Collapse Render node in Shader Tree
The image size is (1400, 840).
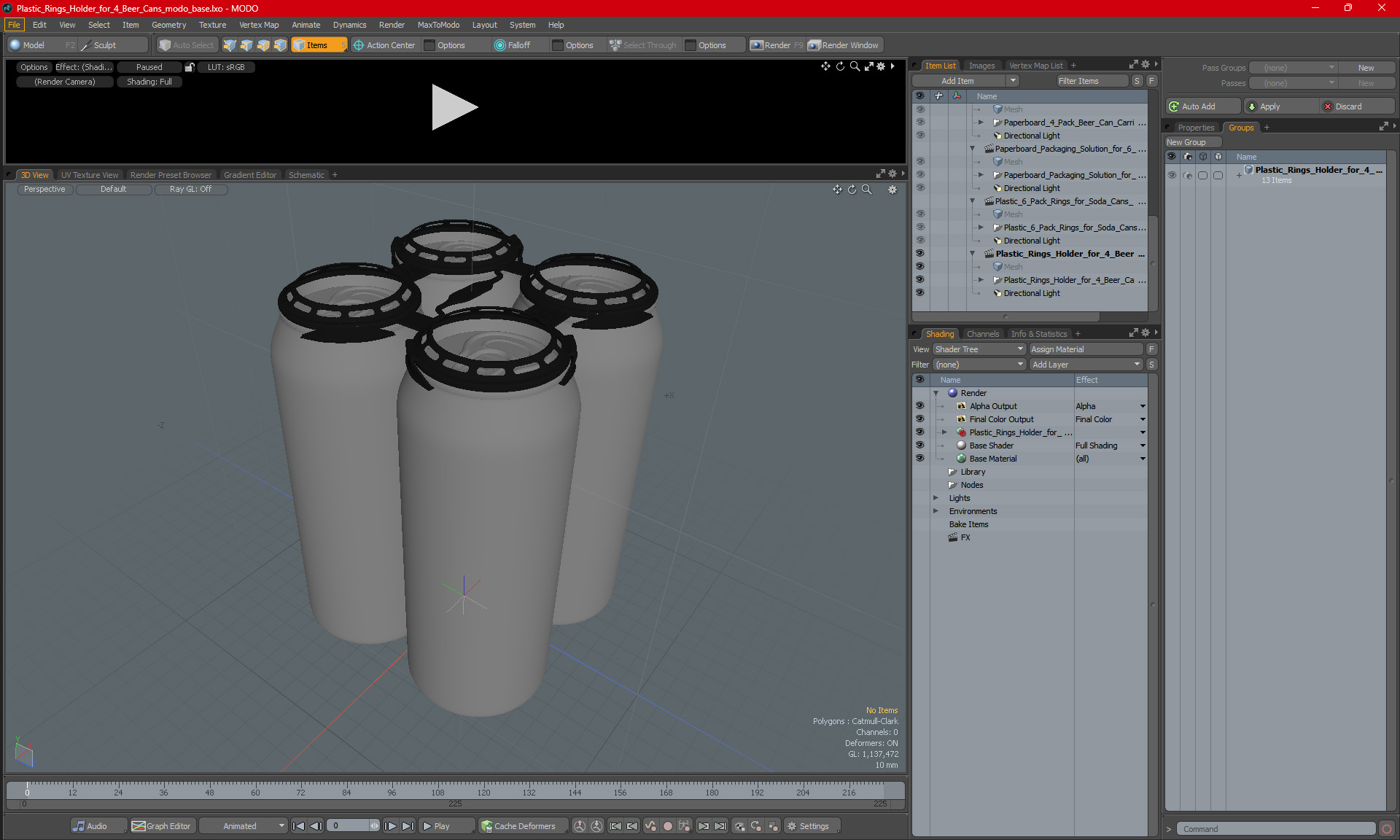936,393
